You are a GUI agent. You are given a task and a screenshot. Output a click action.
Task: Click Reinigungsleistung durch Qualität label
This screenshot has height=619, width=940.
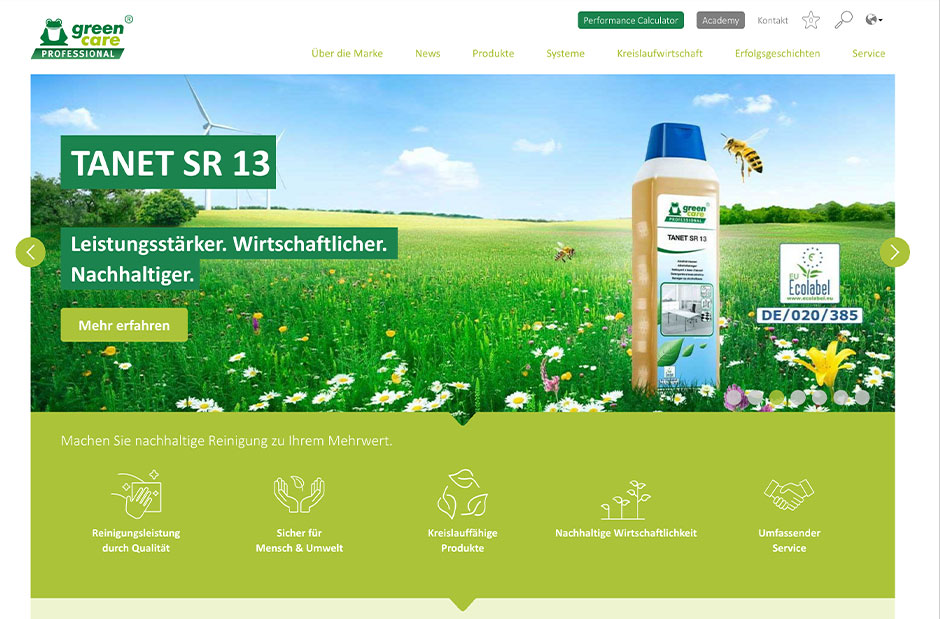coord(136,541)
